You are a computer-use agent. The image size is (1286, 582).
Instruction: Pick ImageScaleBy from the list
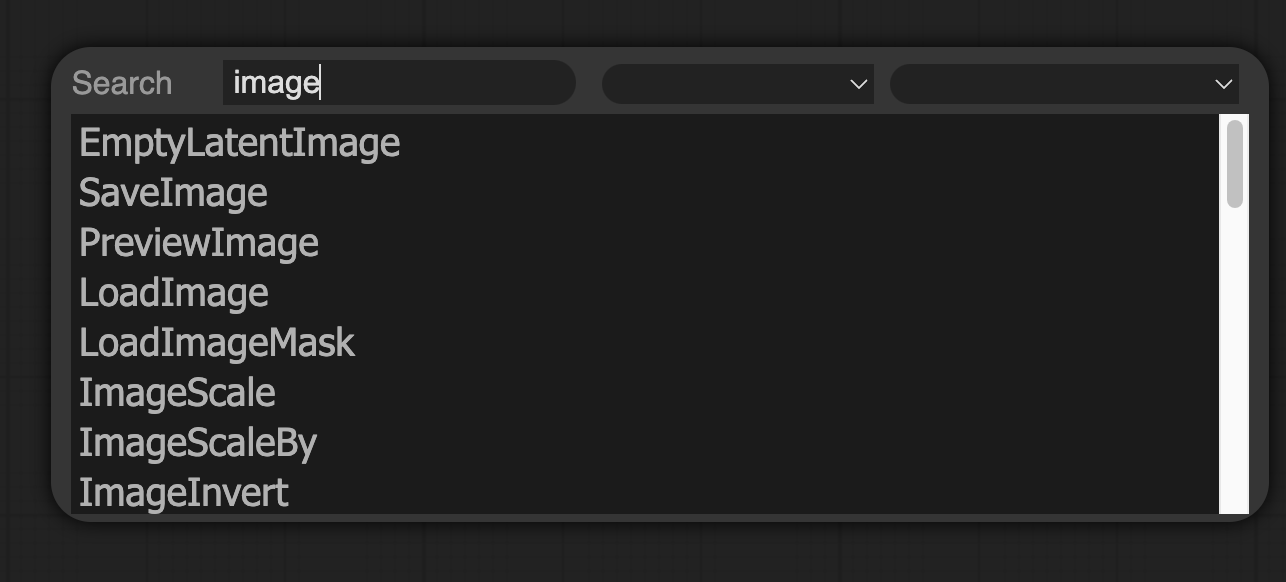(x=197, y=443)
